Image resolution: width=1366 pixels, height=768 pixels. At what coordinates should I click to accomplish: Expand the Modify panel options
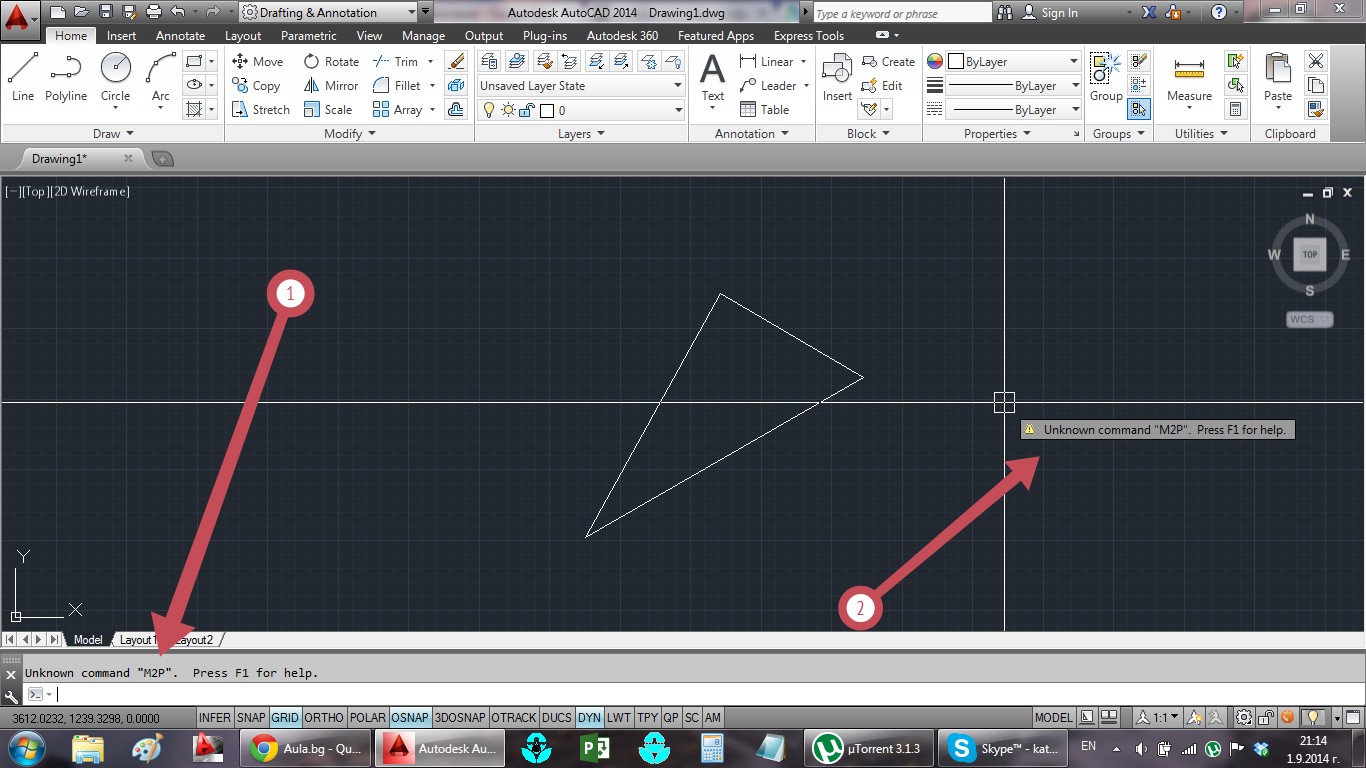[x=350, y=134]
